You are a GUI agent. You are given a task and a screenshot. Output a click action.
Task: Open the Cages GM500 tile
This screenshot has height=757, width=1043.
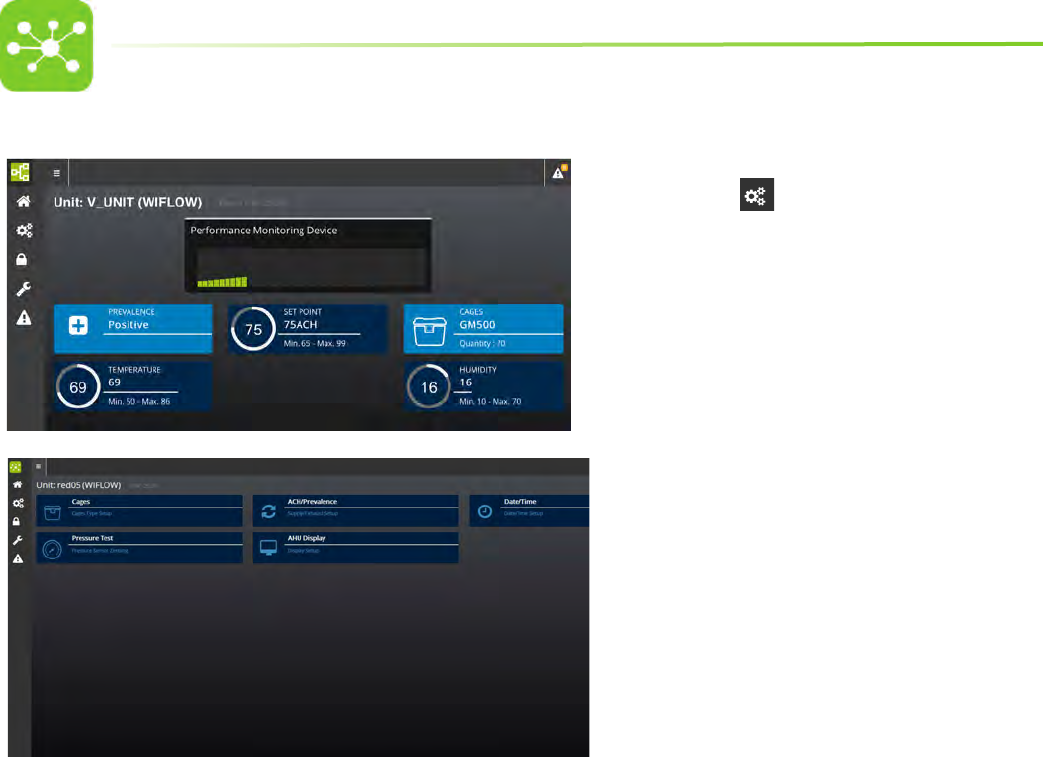point(484,329)
